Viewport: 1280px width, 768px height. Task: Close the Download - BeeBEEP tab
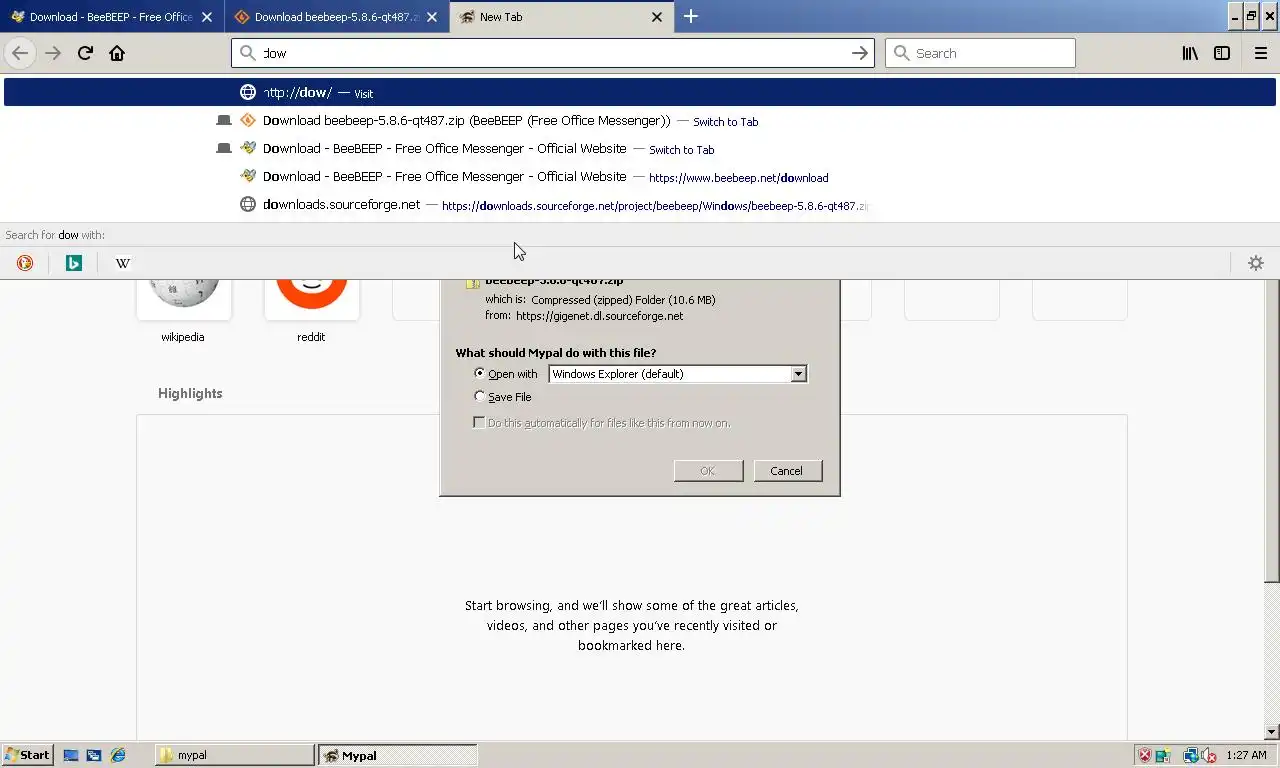coord(207,17)
